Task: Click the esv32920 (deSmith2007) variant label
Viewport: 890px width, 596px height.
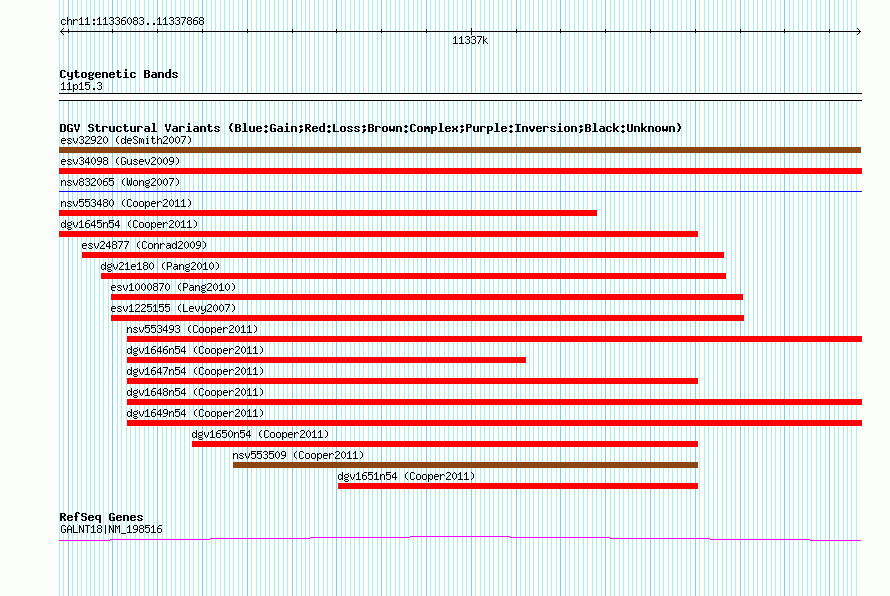Action: coord(126,140)
